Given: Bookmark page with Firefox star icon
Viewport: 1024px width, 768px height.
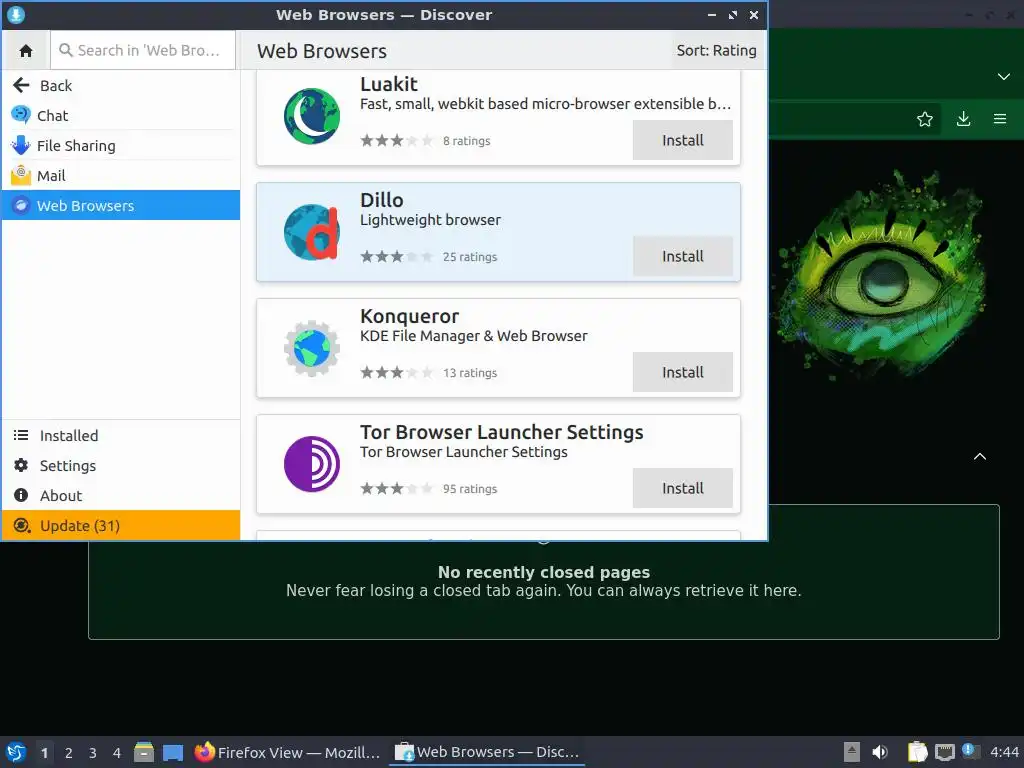Looking at the screenshot, I should [x=924, y=119].
